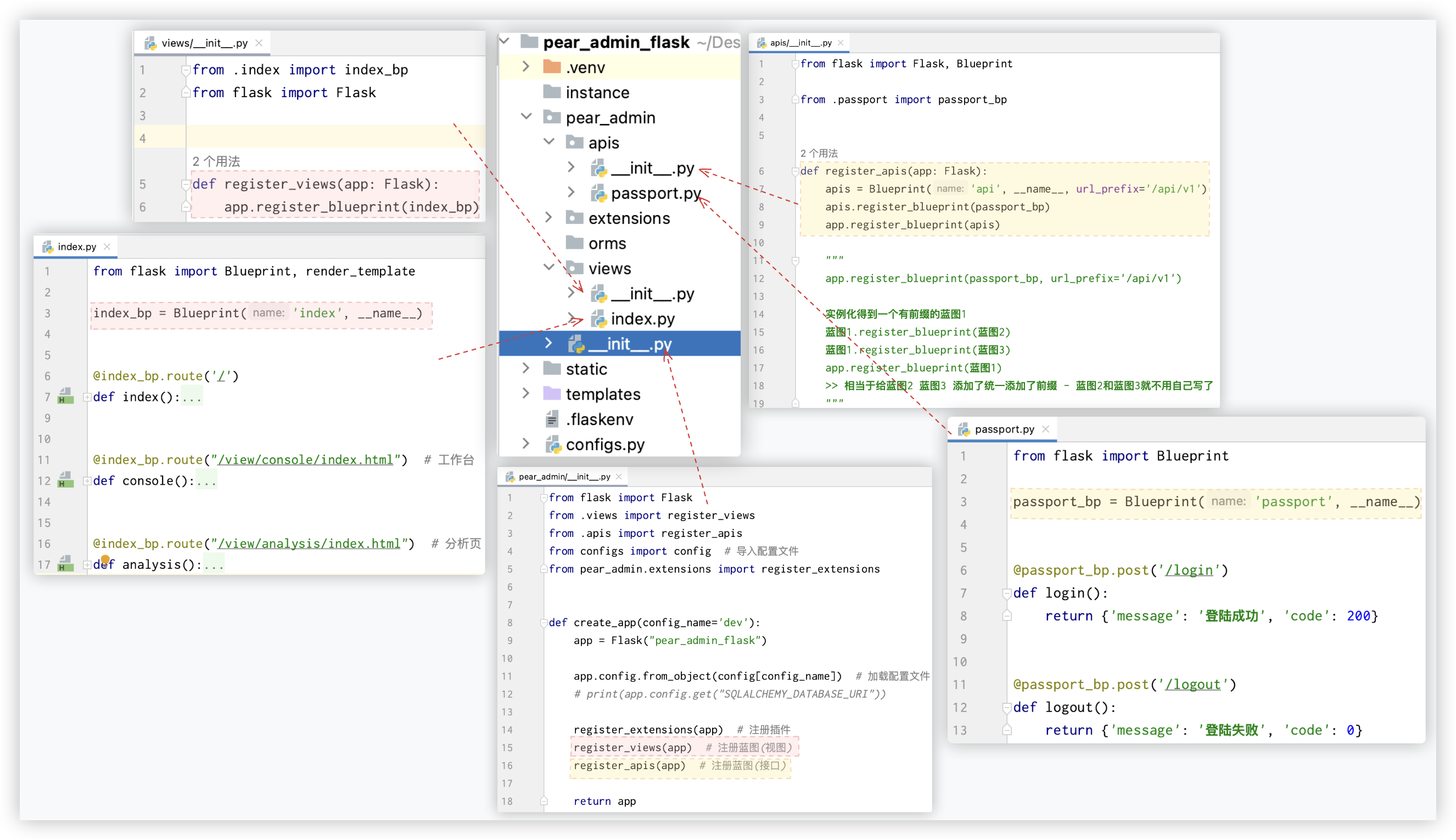Screen dimensions: 1456x840
Task: Switch to the passport.py tab
Action: pos(1004,429)
